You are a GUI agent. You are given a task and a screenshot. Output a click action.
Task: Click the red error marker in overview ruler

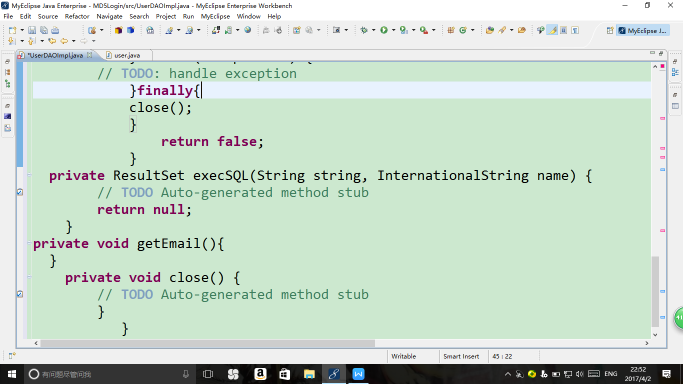click(x=663, y=66)
